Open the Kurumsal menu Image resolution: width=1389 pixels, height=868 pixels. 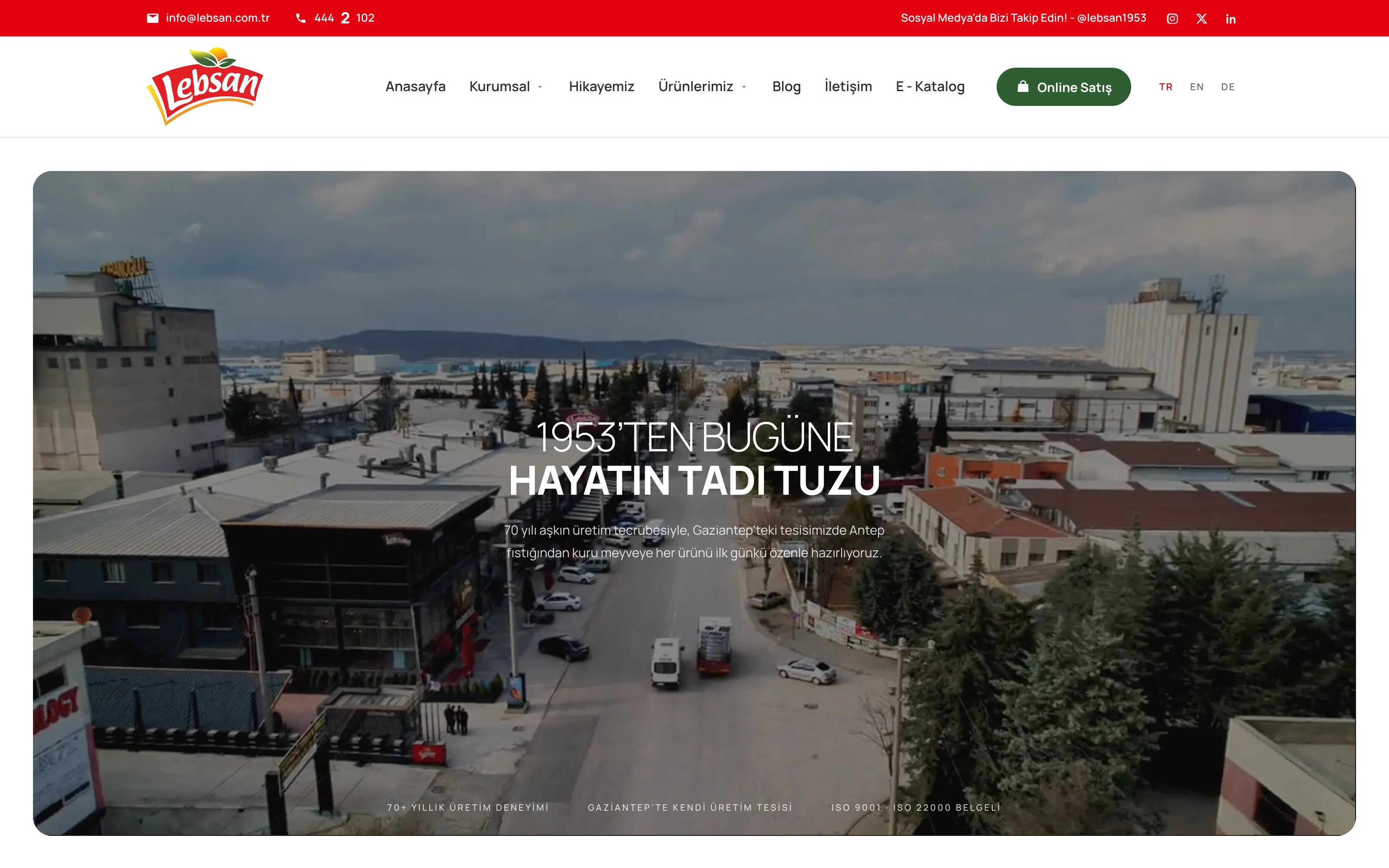[x=499, y=87]
